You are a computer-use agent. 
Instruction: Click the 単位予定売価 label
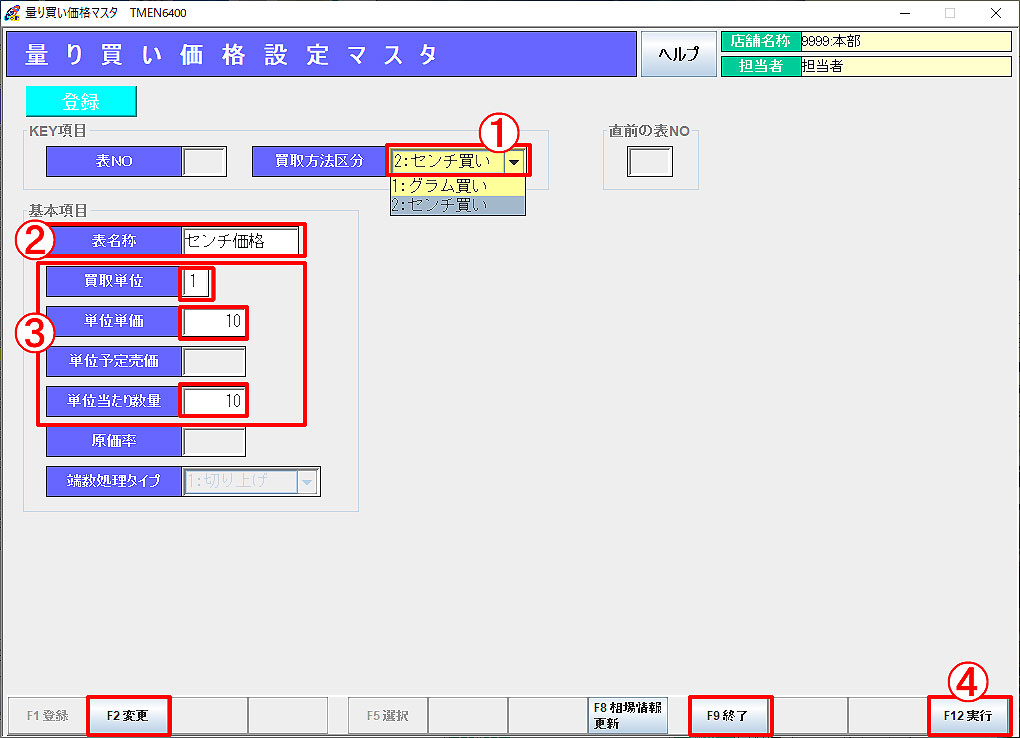click(114, 362)
